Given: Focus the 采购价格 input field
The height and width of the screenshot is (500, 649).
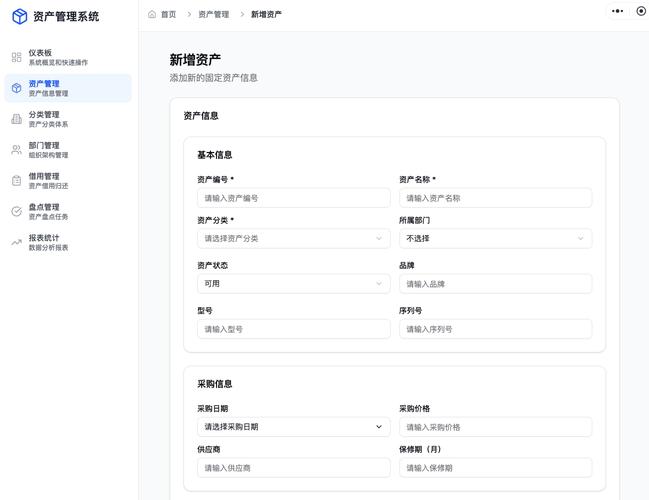Looking at the screenshot, I should click(x=495, y=427).
